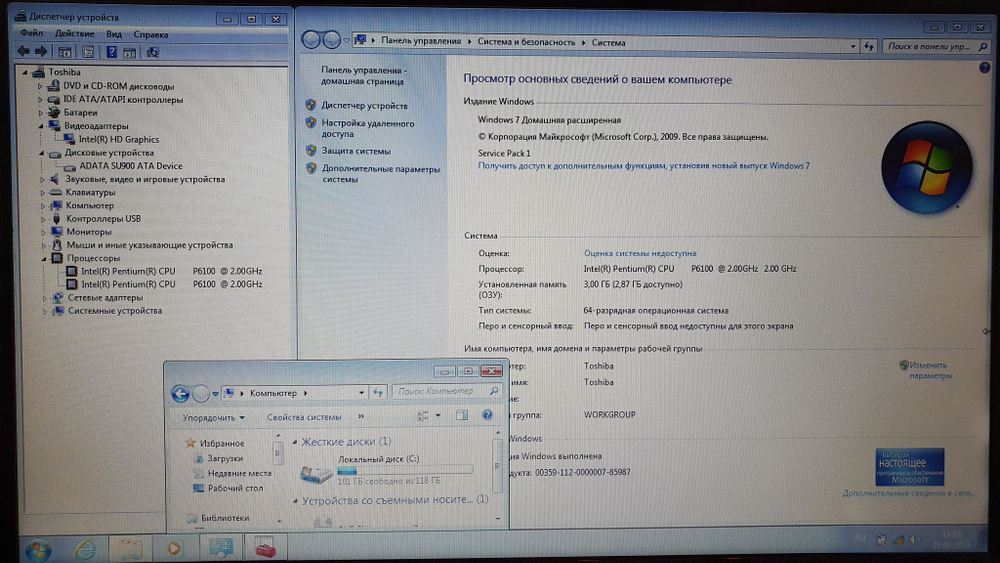
Task: Go back in Device Manager toolbar
Action: [x=24, y=52]
